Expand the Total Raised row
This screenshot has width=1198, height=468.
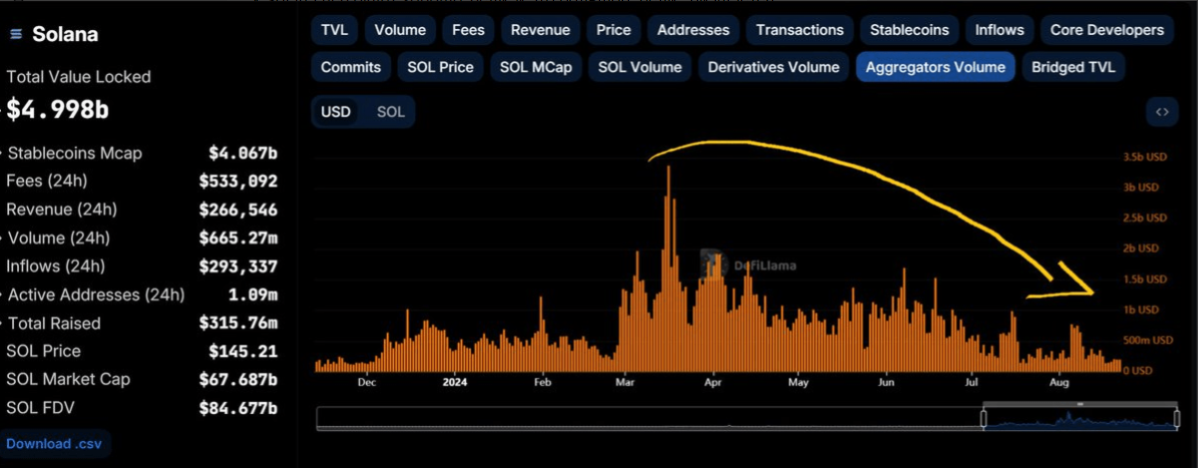(x=141, y=323)
